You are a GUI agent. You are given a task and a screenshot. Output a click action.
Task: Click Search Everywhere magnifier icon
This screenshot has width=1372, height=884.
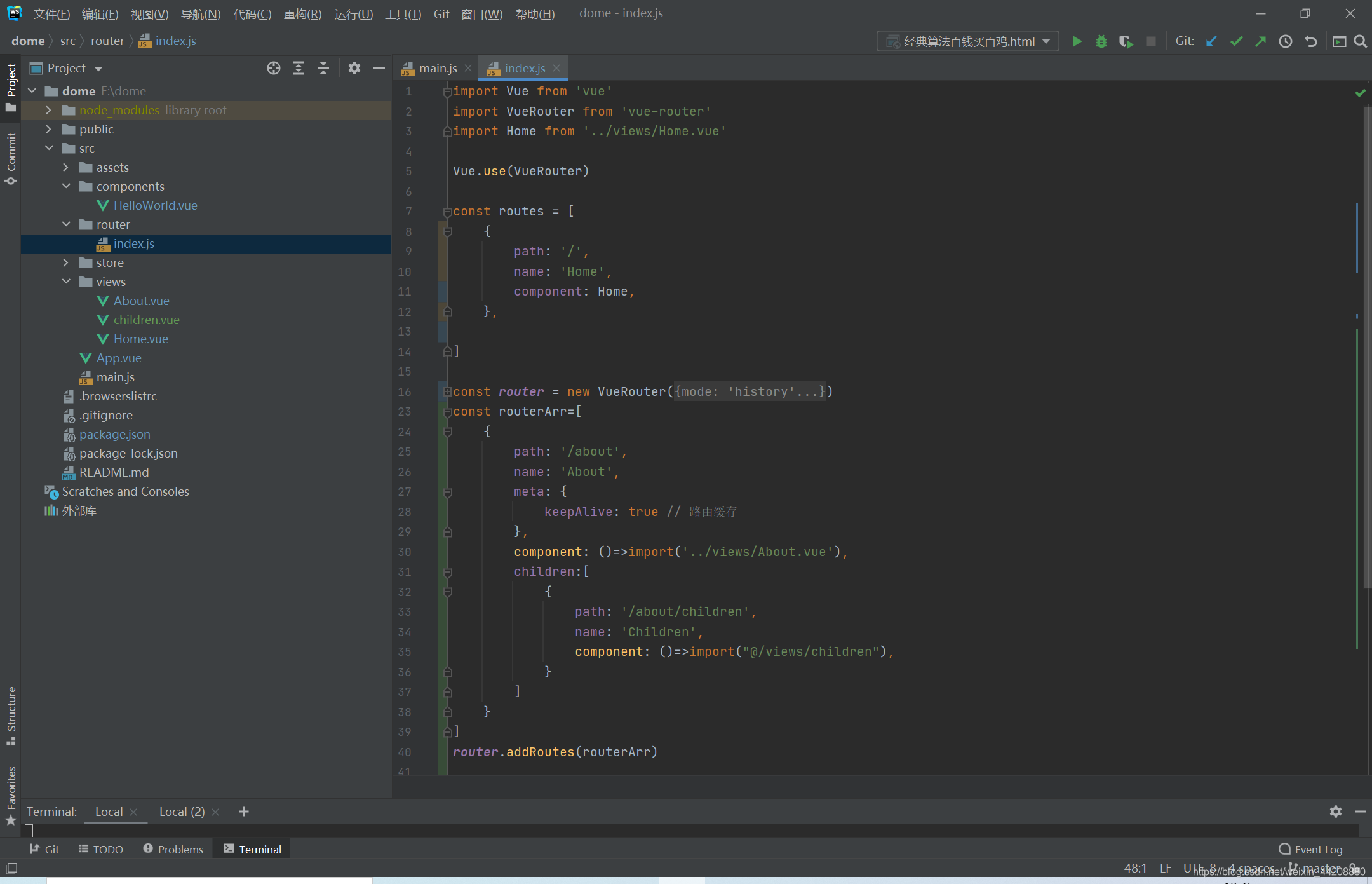(x=1361, y=41)
